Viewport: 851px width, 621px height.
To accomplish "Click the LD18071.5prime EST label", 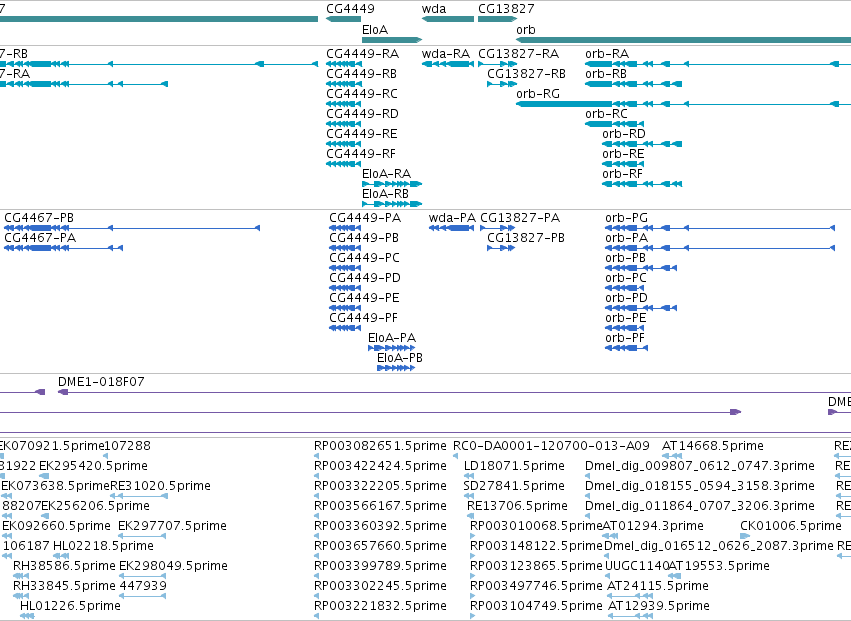I will [515, 466].
